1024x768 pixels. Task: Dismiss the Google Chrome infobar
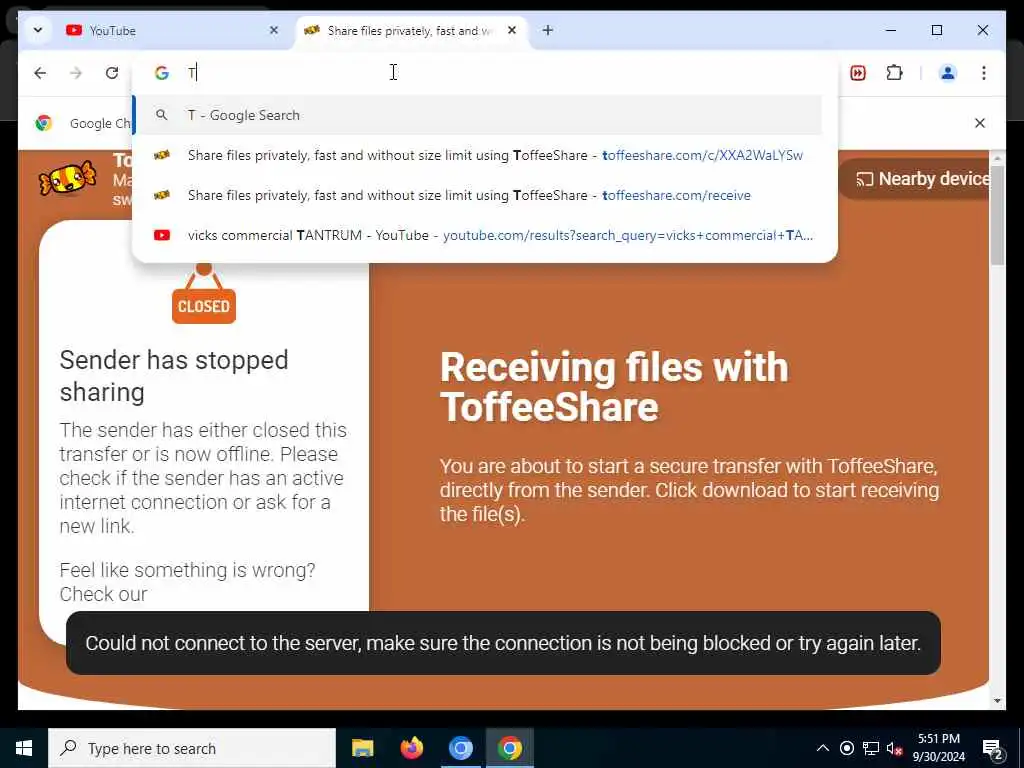pyautogui.click(x=980, y=123)
